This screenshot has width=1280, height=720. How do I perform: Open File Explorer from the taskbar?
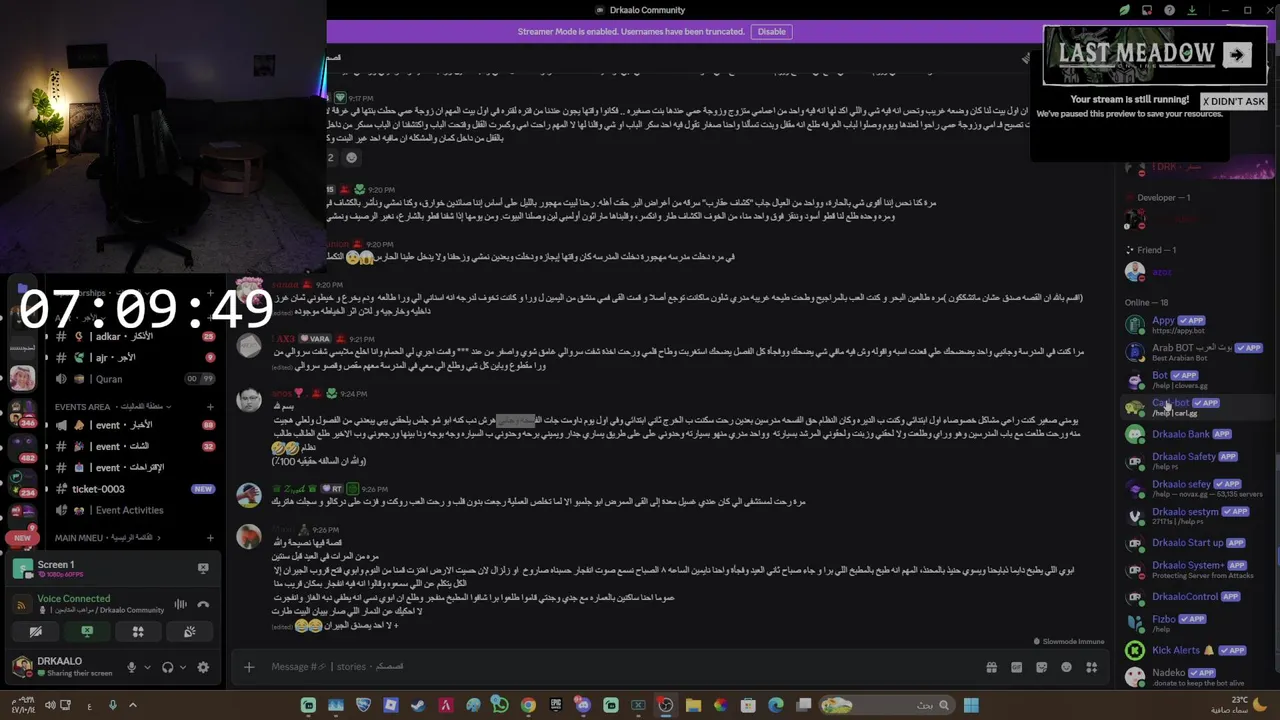pyautogui.click(x=693, y=706)
